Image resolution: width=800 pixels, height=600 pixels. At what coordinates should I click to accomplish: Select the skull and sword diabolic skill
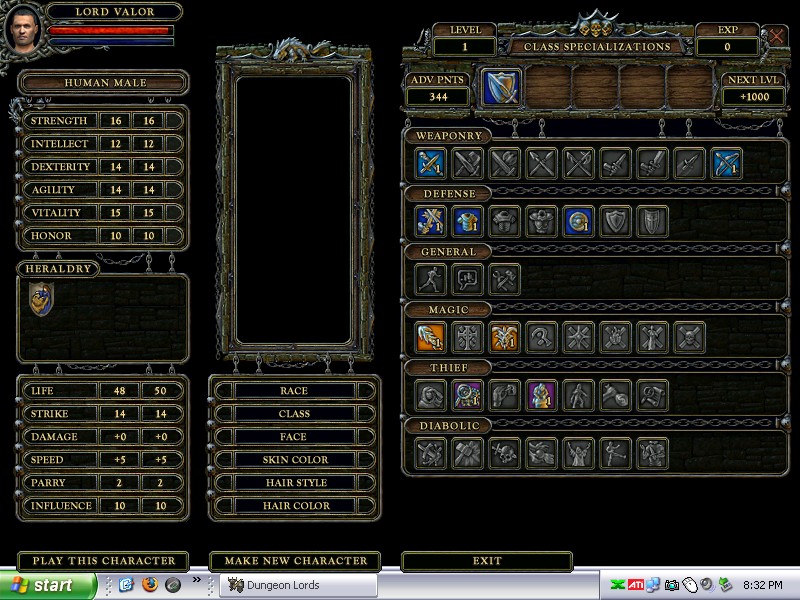click(504, 453)
